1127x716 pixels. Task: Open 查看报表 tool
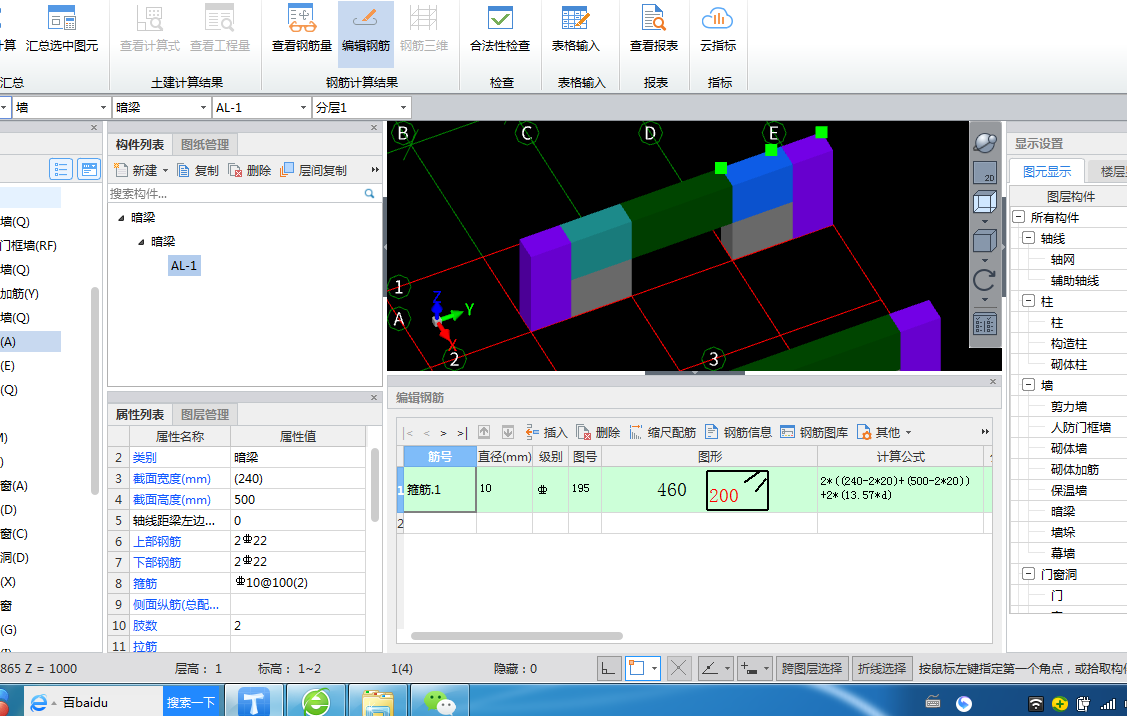tap(653, 29)
